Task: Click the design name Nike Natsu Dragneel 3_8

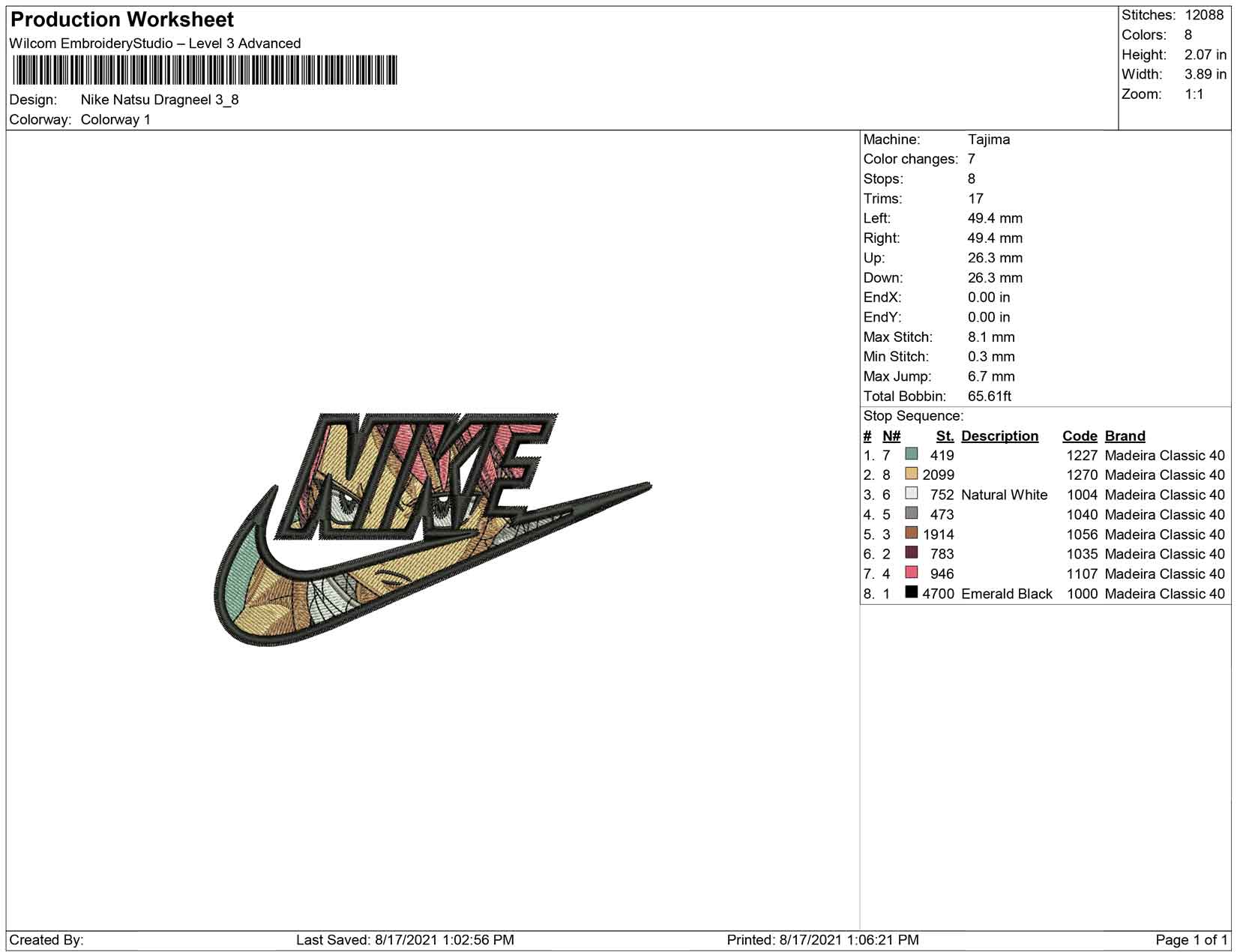Action: click(160, 100)
